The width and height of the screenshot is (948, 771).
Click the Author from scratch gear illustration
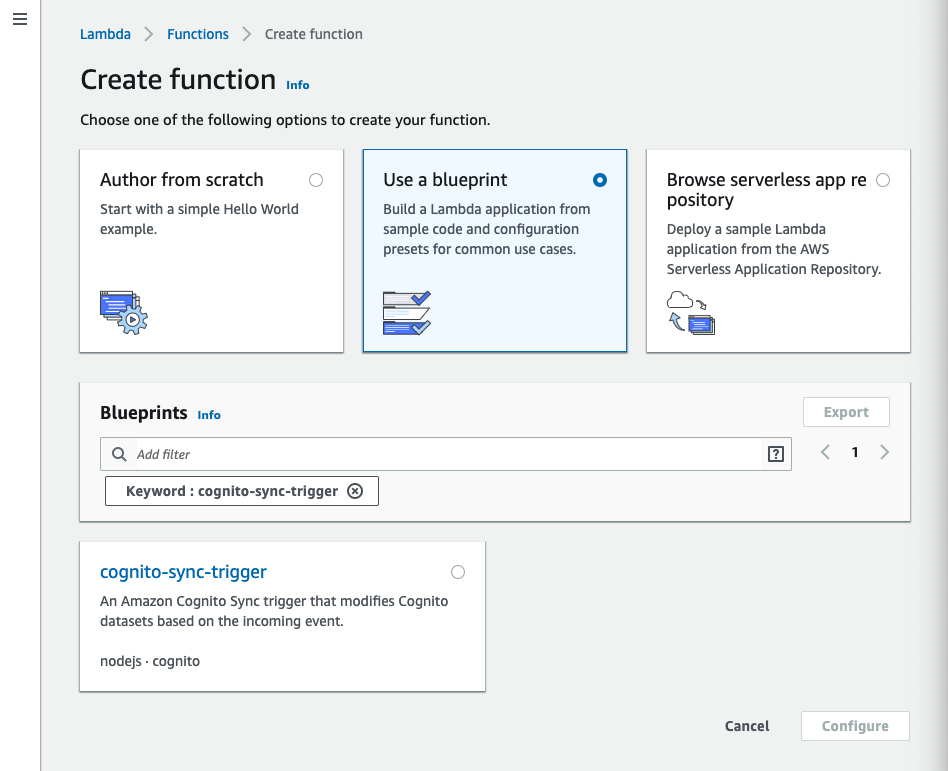click(x=124, y=313)
